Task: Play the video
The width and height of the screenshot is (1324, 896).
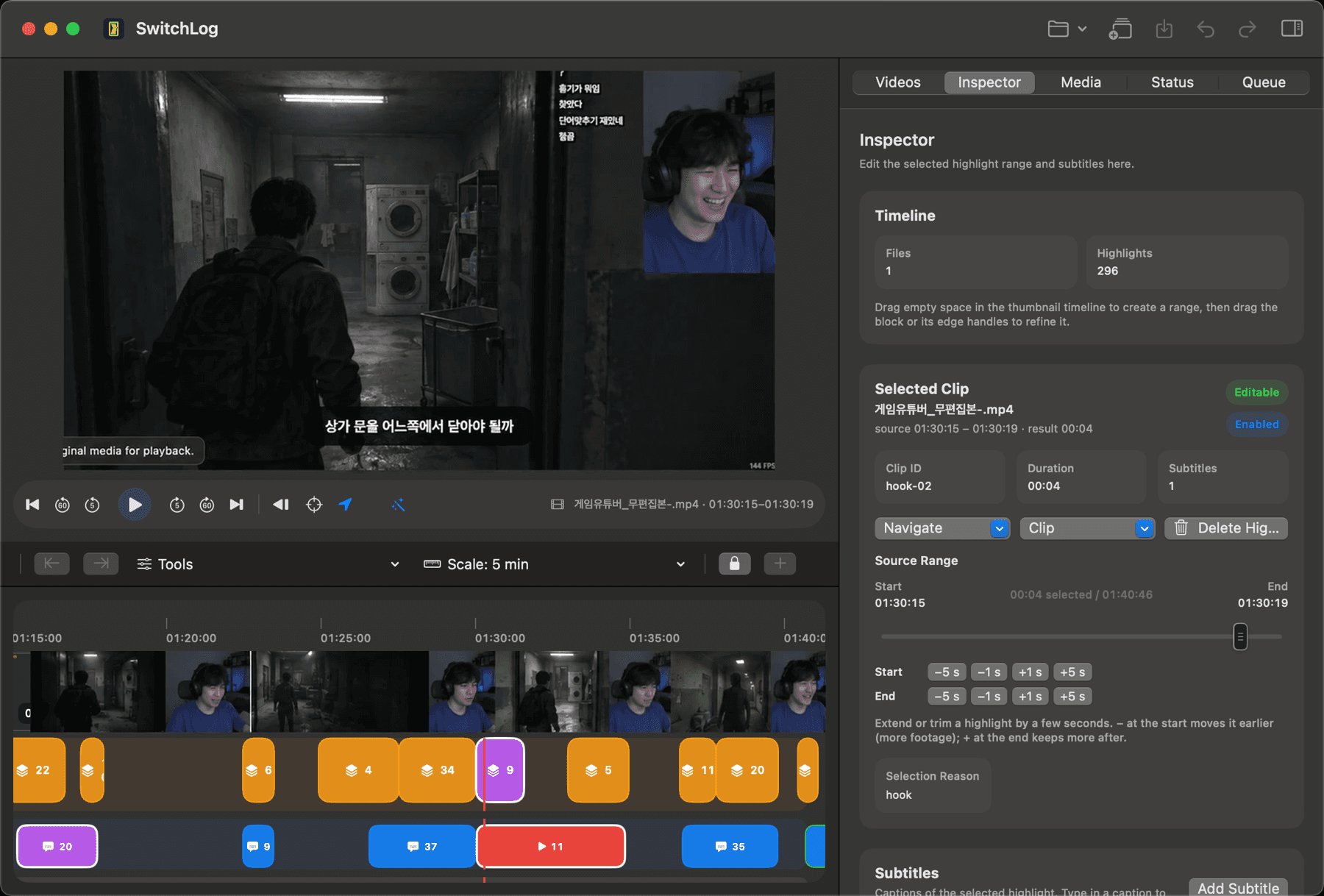Action: [135, 505]
